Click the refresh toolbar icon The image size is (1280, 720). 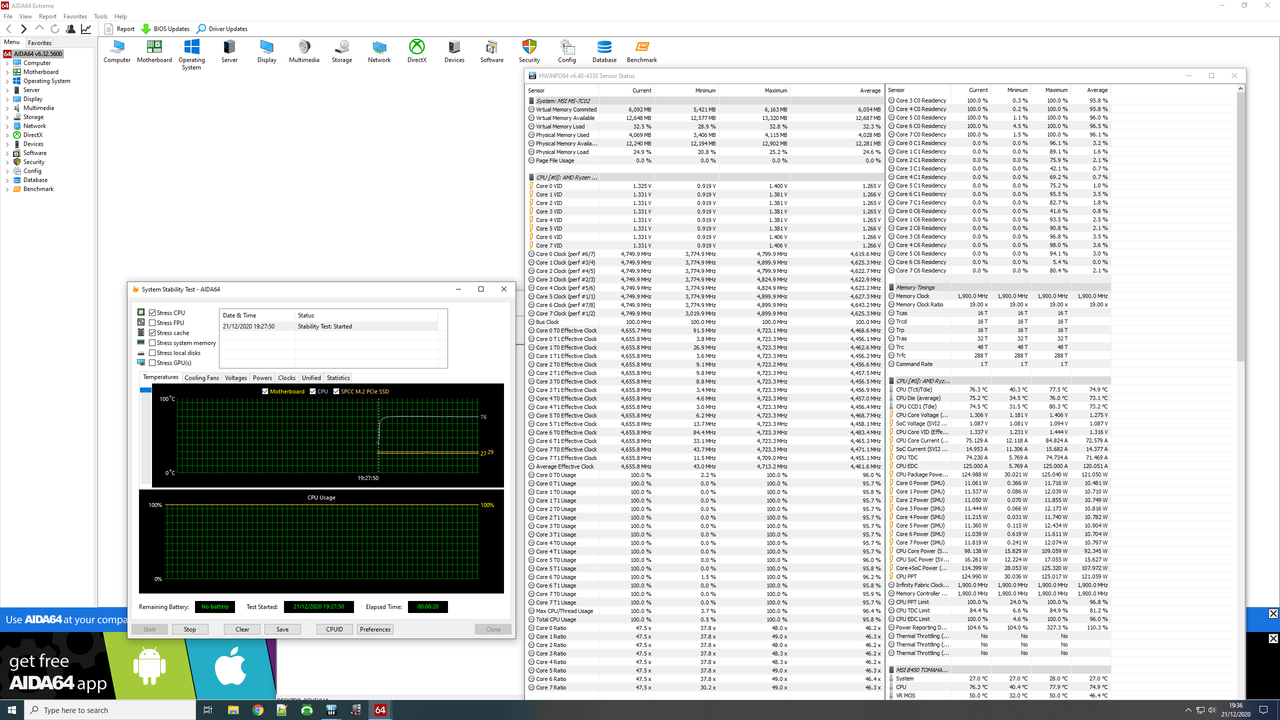56,29
